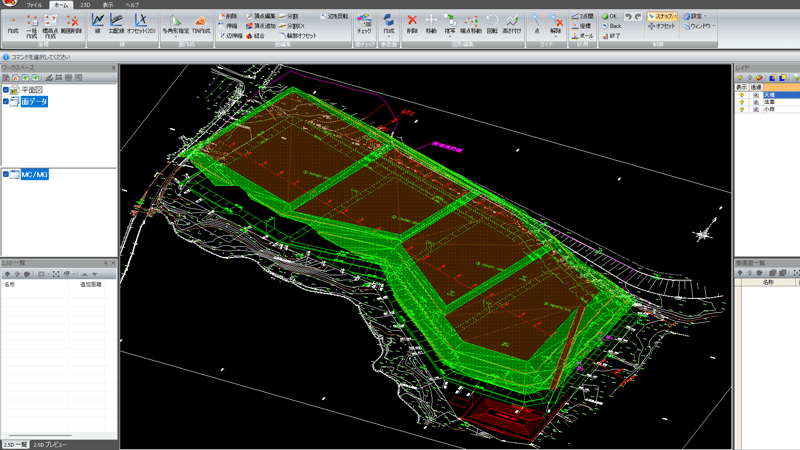
Task: Toggle the 透過 checkbox of 天端 layer
Action: (x=756, y=95)
